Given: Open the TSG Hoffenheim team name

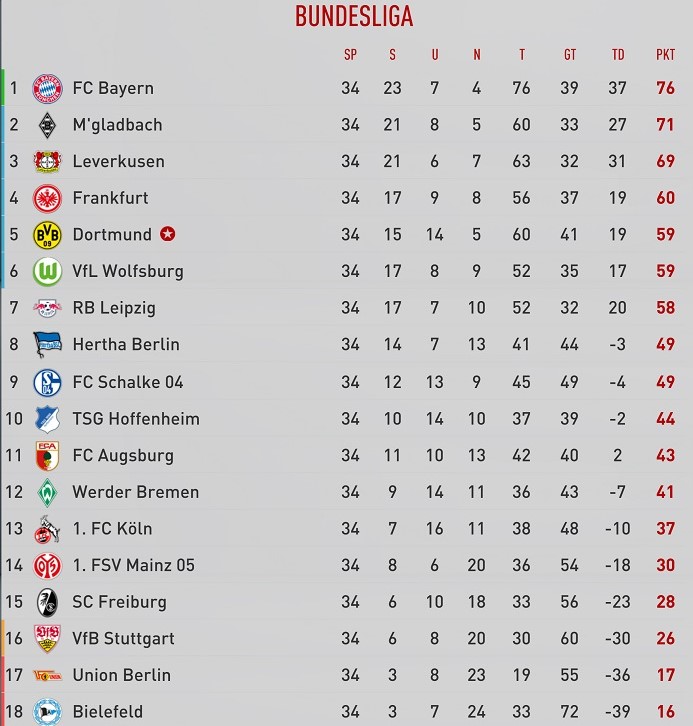Looking at the screenshot, I should [136, 419].
